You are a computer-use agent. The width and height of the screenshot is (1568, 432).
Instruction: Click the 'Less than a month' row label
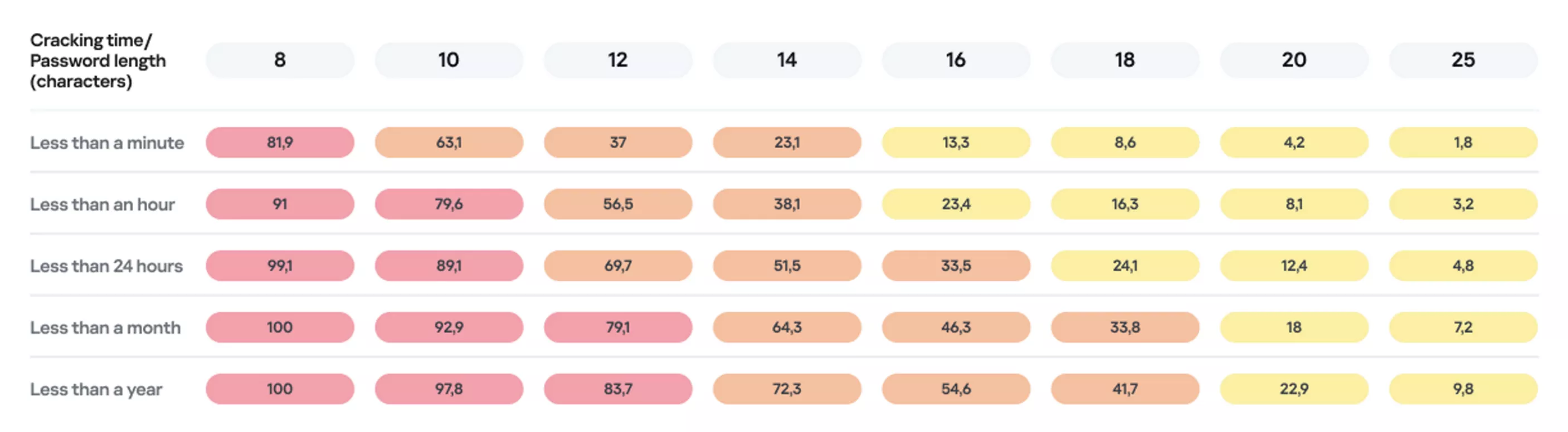(x=105, y=327)
